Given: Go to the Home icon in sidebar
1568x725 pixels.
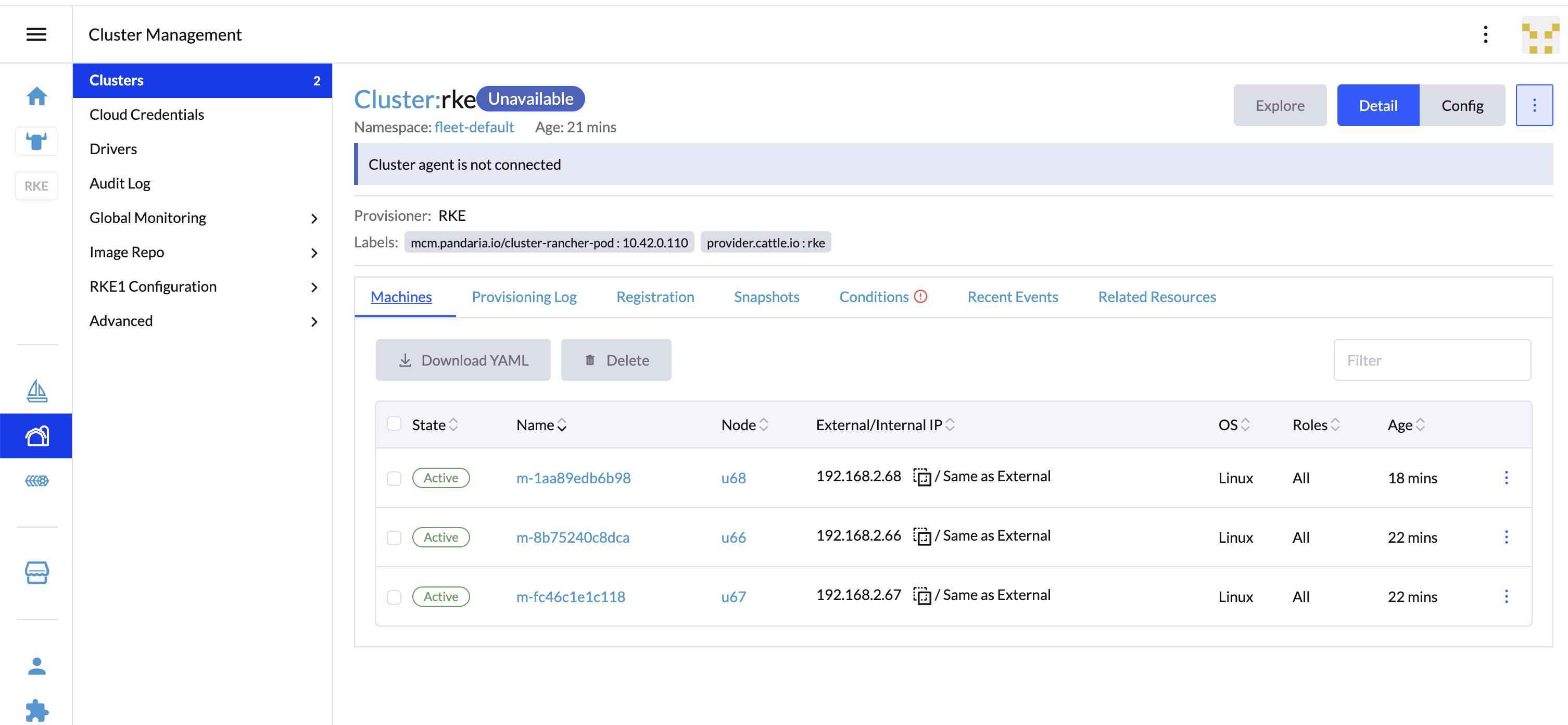Looking at the screenshot, I should pyautogui.click(x=36, y=95).
